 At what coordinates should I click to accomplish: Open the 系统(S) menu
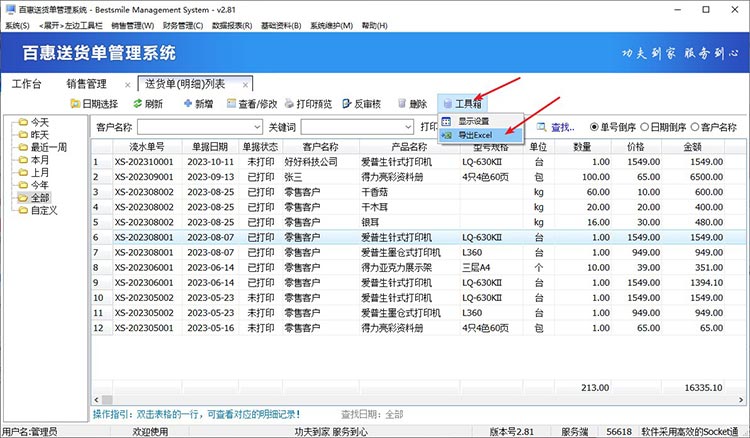coord(17,25)
